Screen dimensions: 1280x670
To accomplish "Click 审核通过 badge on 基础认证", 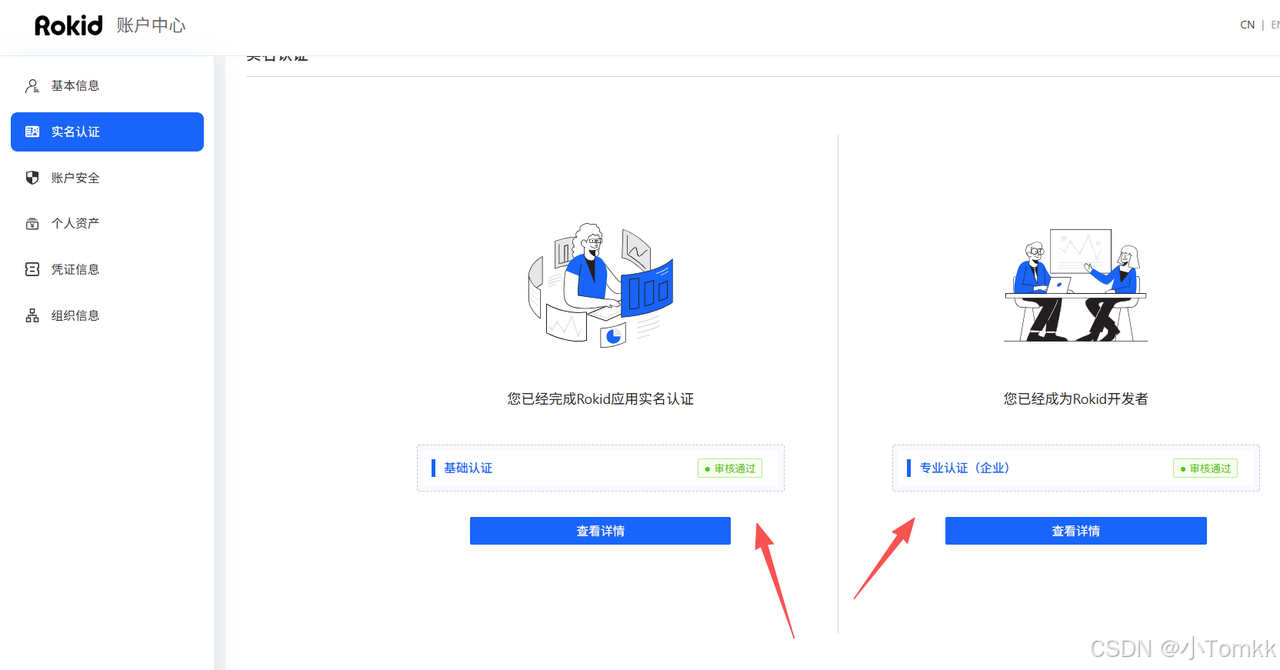I will tap(730, 468).
